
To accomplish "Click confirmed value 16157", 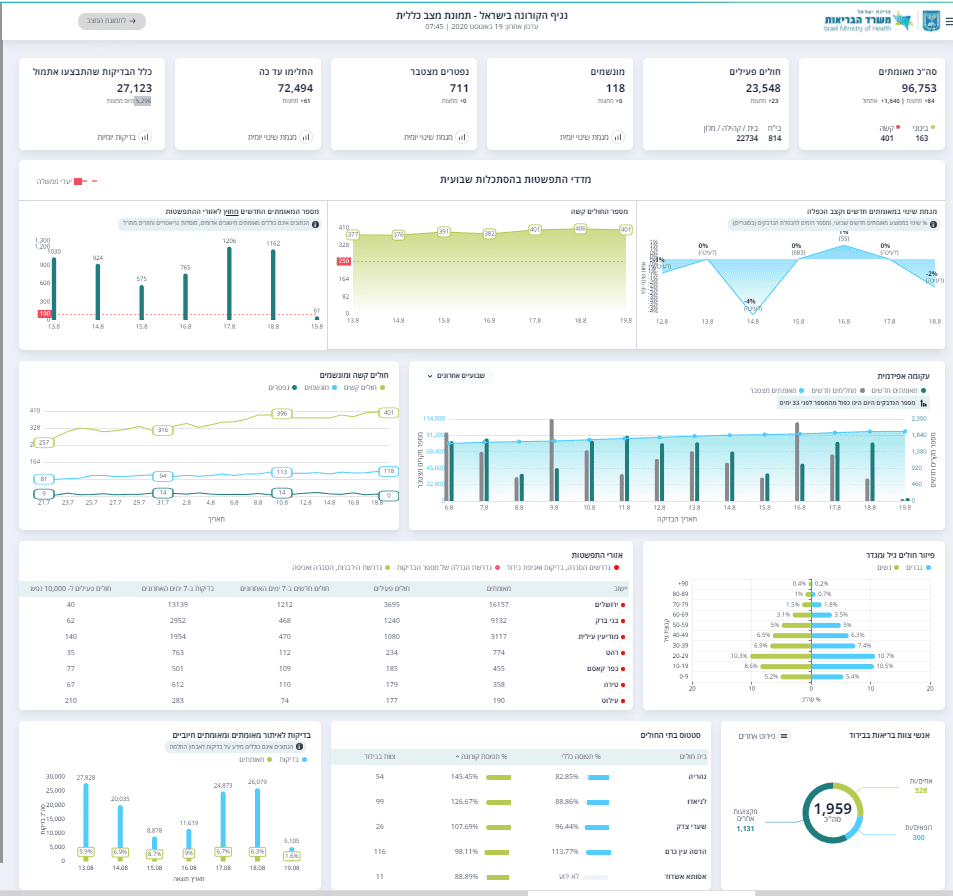I will tap(498, 605).
